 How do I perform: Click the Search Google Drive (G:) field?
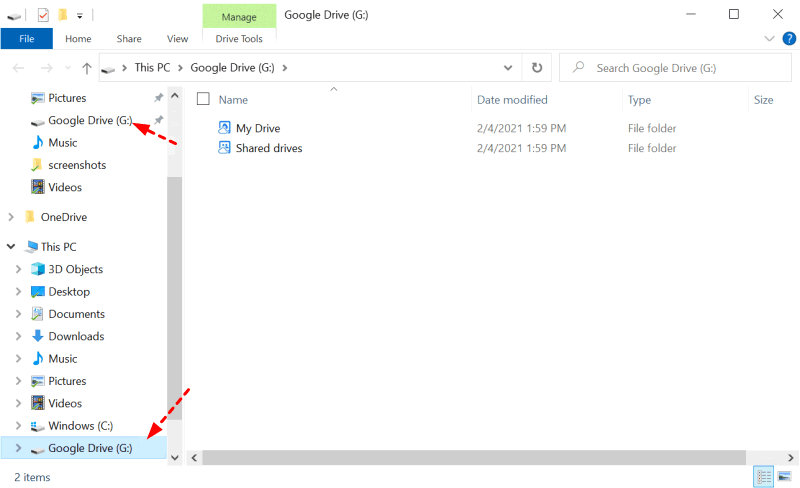675,68
